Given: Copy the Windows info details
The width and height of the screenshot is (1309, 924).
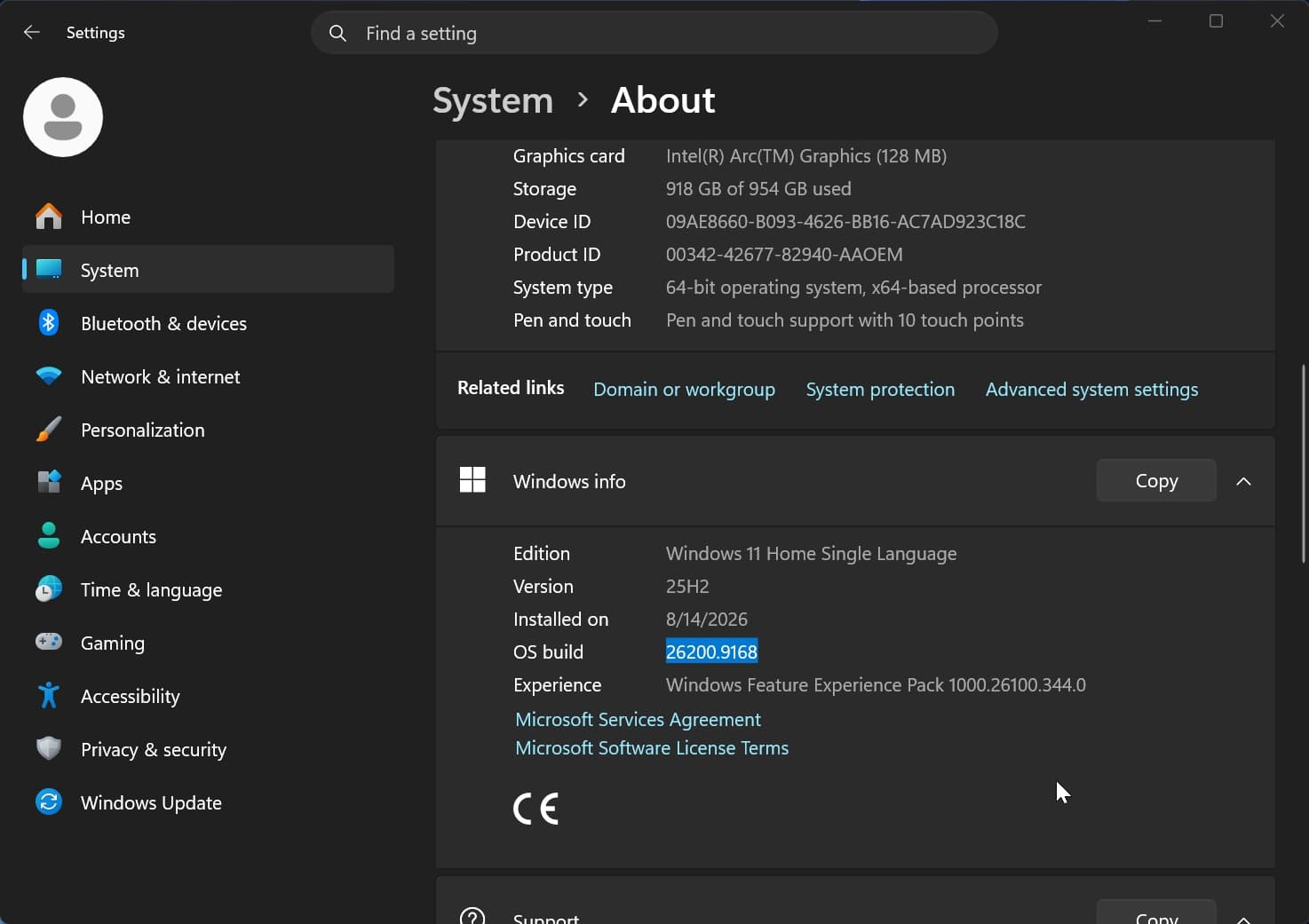Looking at the screenshot, I should pos(1156,480).
